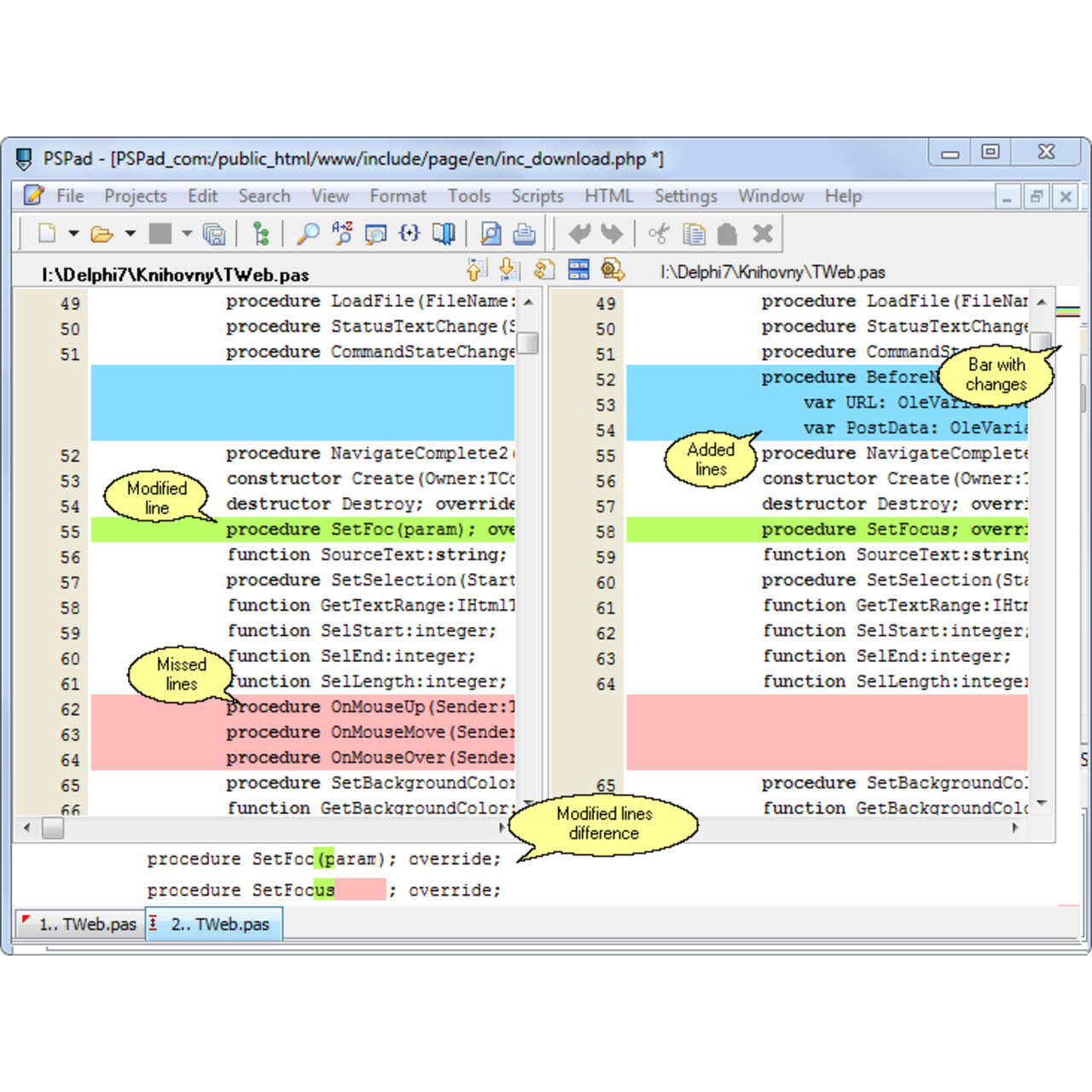Open the Scripts menu

click(x=537, y=196)
